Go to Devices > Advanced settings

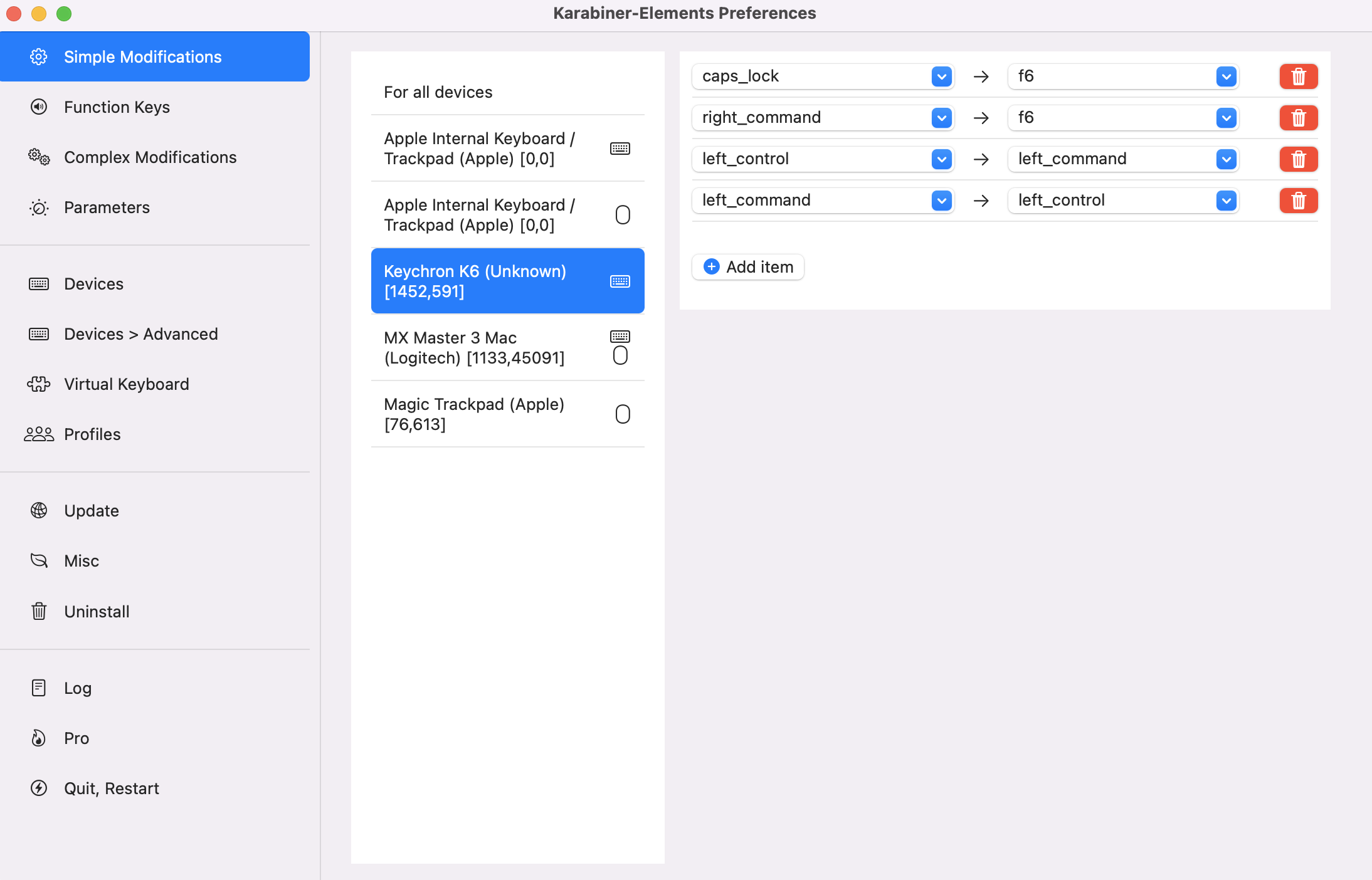(x=140, y=334)
